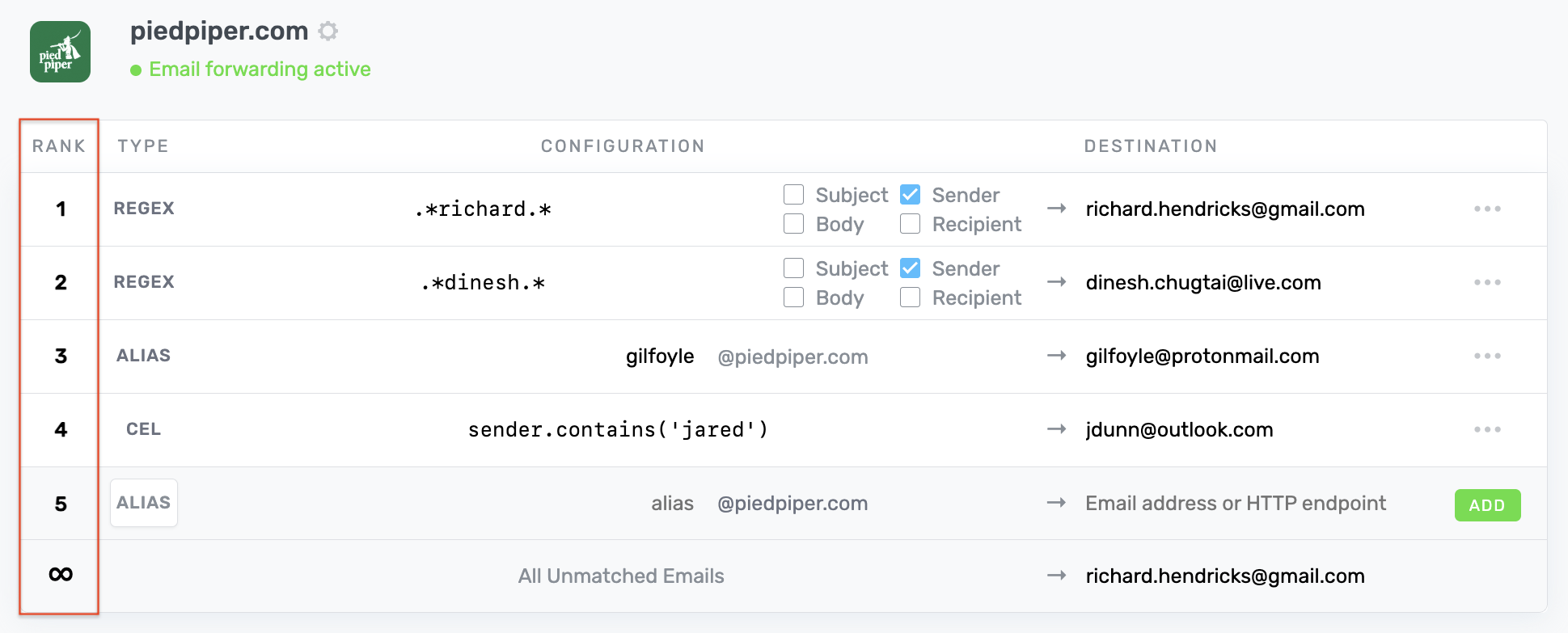1568x633 pixels.
Task: Open the options menu for the dinesh rule
Action: pos(1487,283)
